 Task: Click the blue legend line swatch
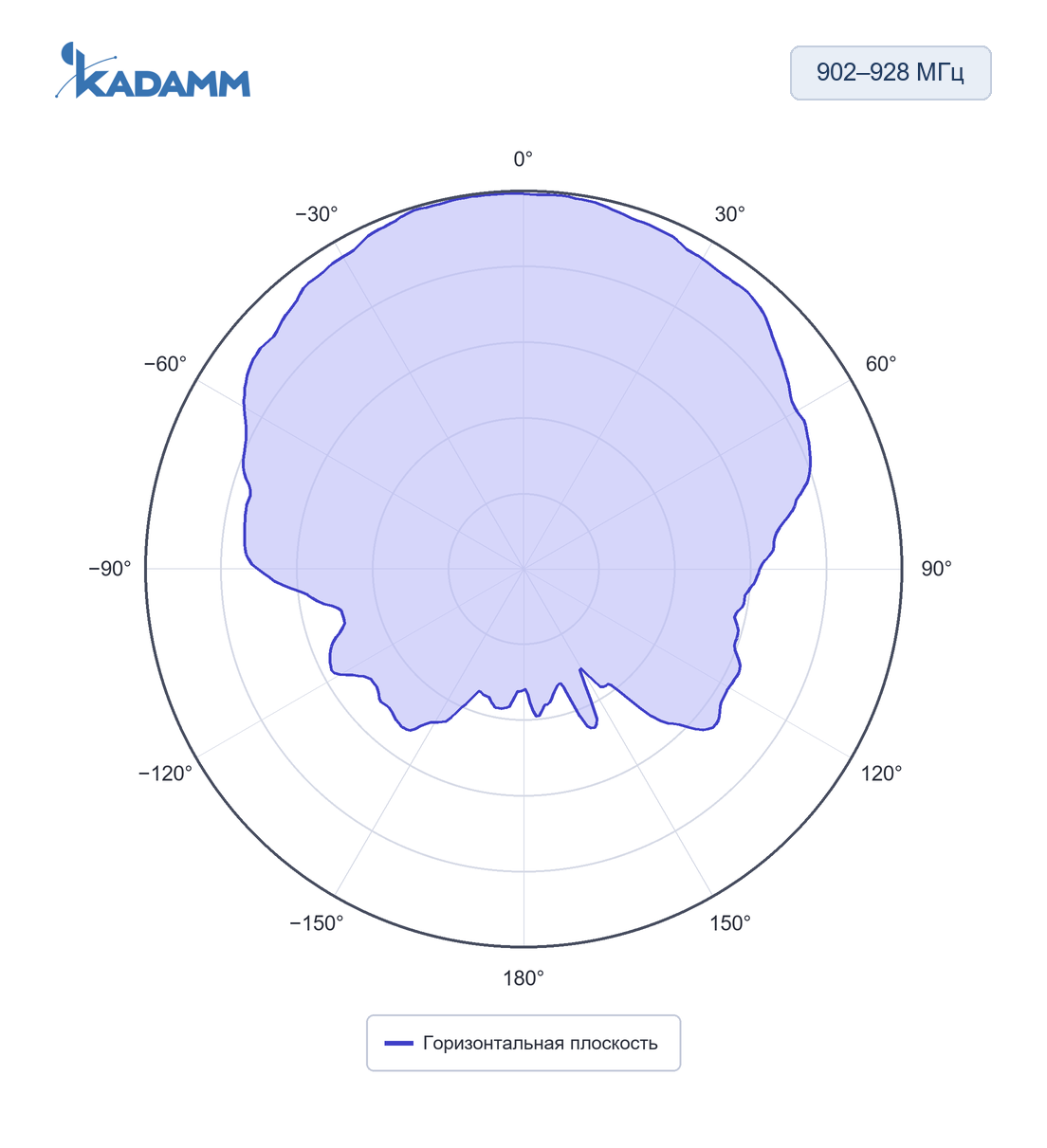[x=398, y=1044]
